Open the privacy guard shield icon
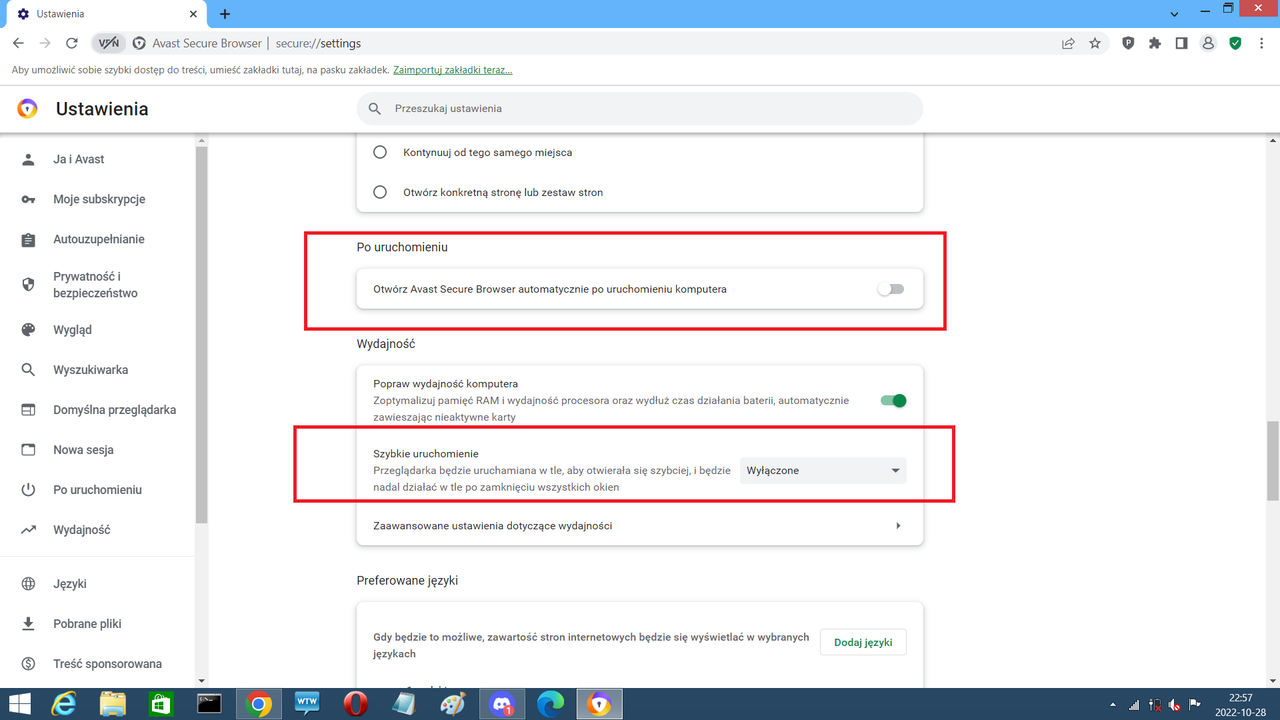 (1128, 43)
